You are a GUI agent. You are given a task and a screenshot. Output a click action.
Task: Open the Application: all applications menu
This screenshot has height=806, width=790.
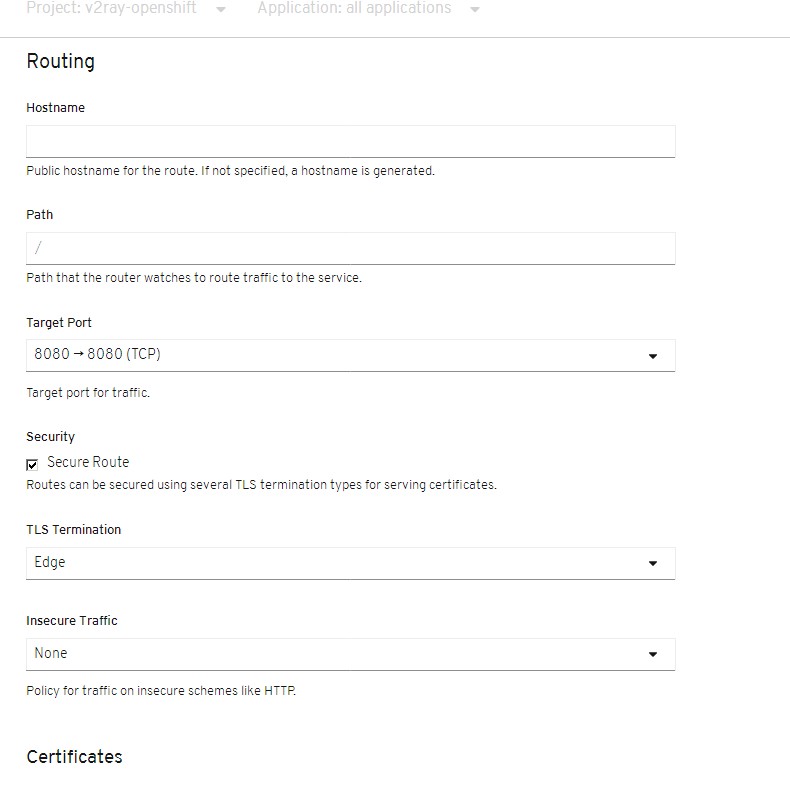(x=354, y=8)
